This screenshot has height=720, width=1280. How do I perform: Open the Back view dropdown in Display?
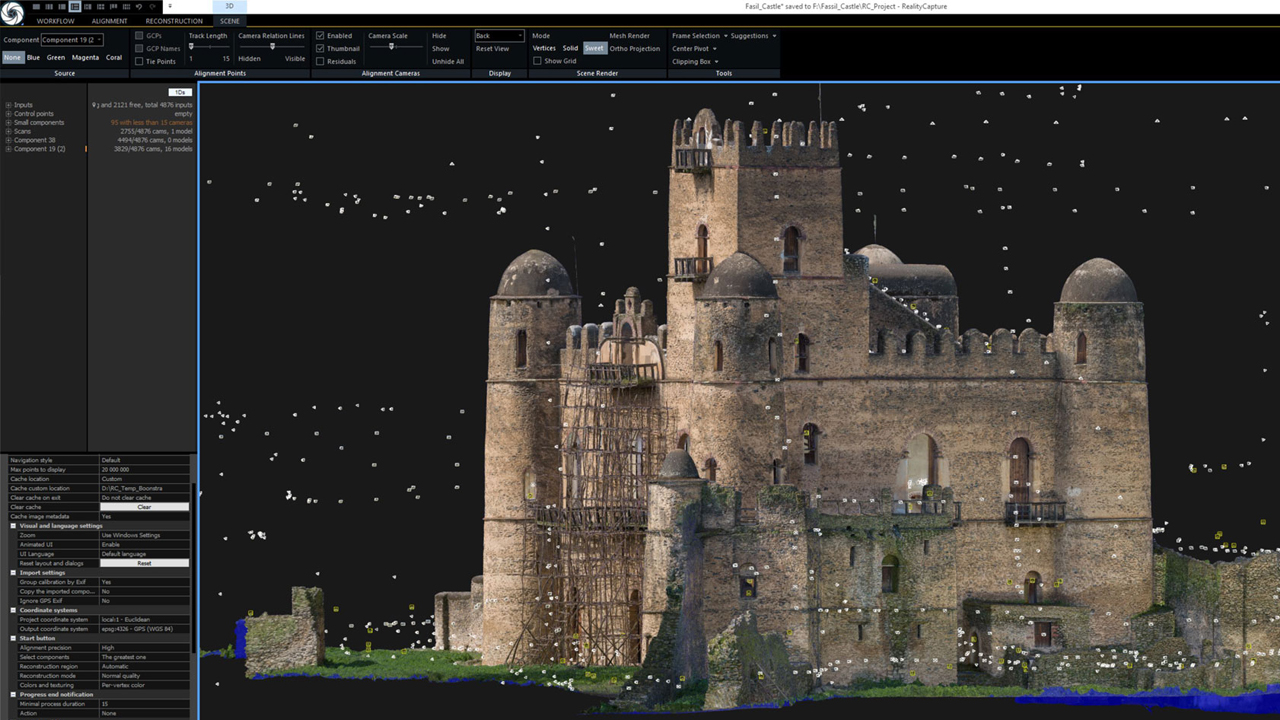499,35
